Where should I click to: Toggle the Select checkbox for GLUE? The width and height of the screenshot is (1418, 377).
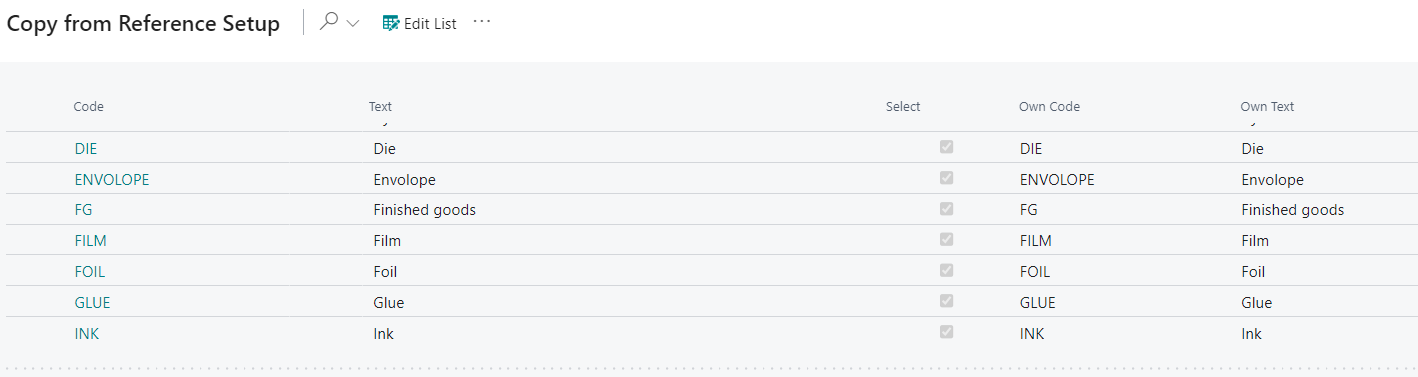click(x=946, y=301)
